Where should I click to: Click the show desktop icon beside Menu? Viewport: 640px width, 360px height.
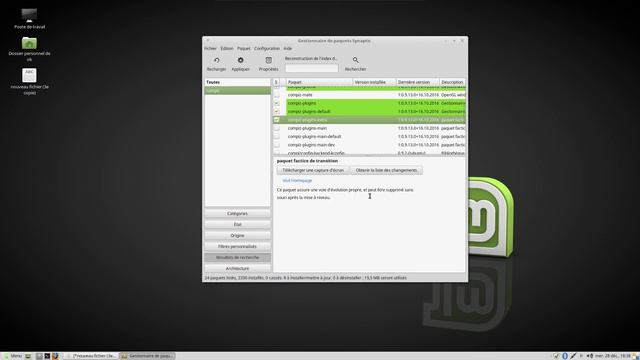[28, 356]
